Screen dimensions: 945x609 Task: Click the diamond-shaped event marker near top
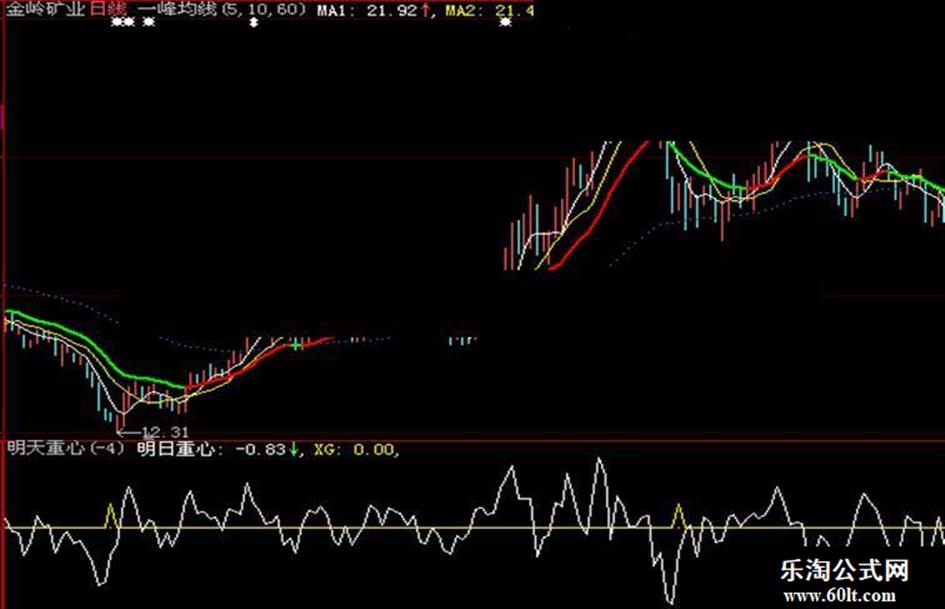(254, 22)
